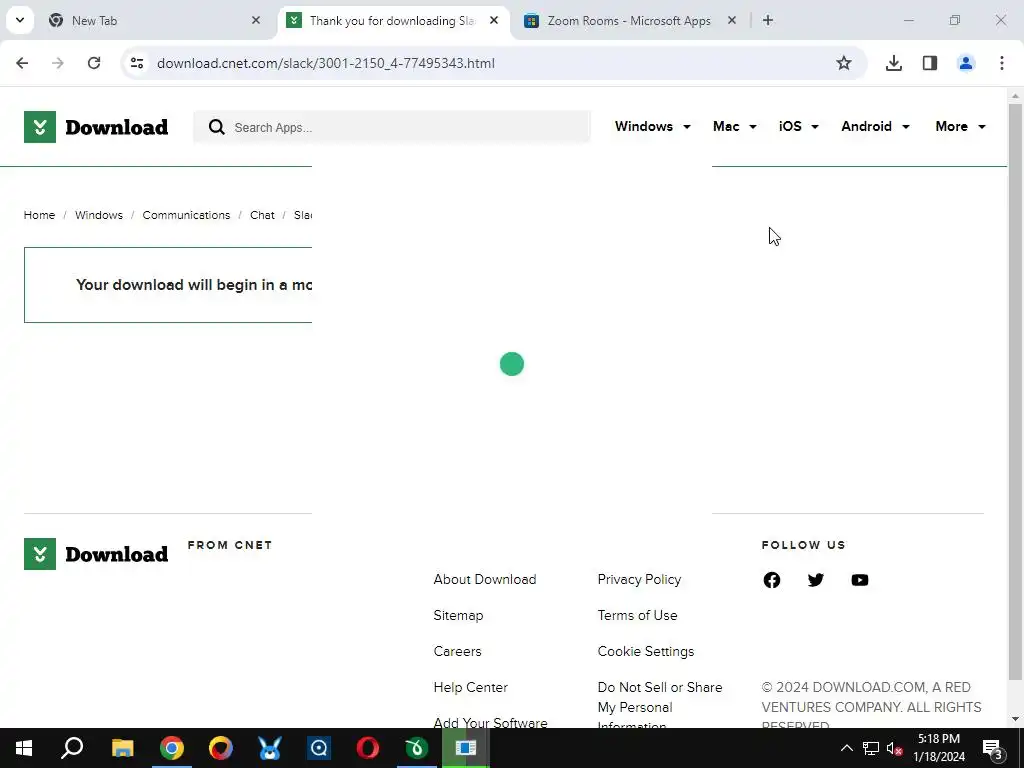Open Chrome profile avatar
The height and width of the screenshot is (768, 1024).
[966, 63]
